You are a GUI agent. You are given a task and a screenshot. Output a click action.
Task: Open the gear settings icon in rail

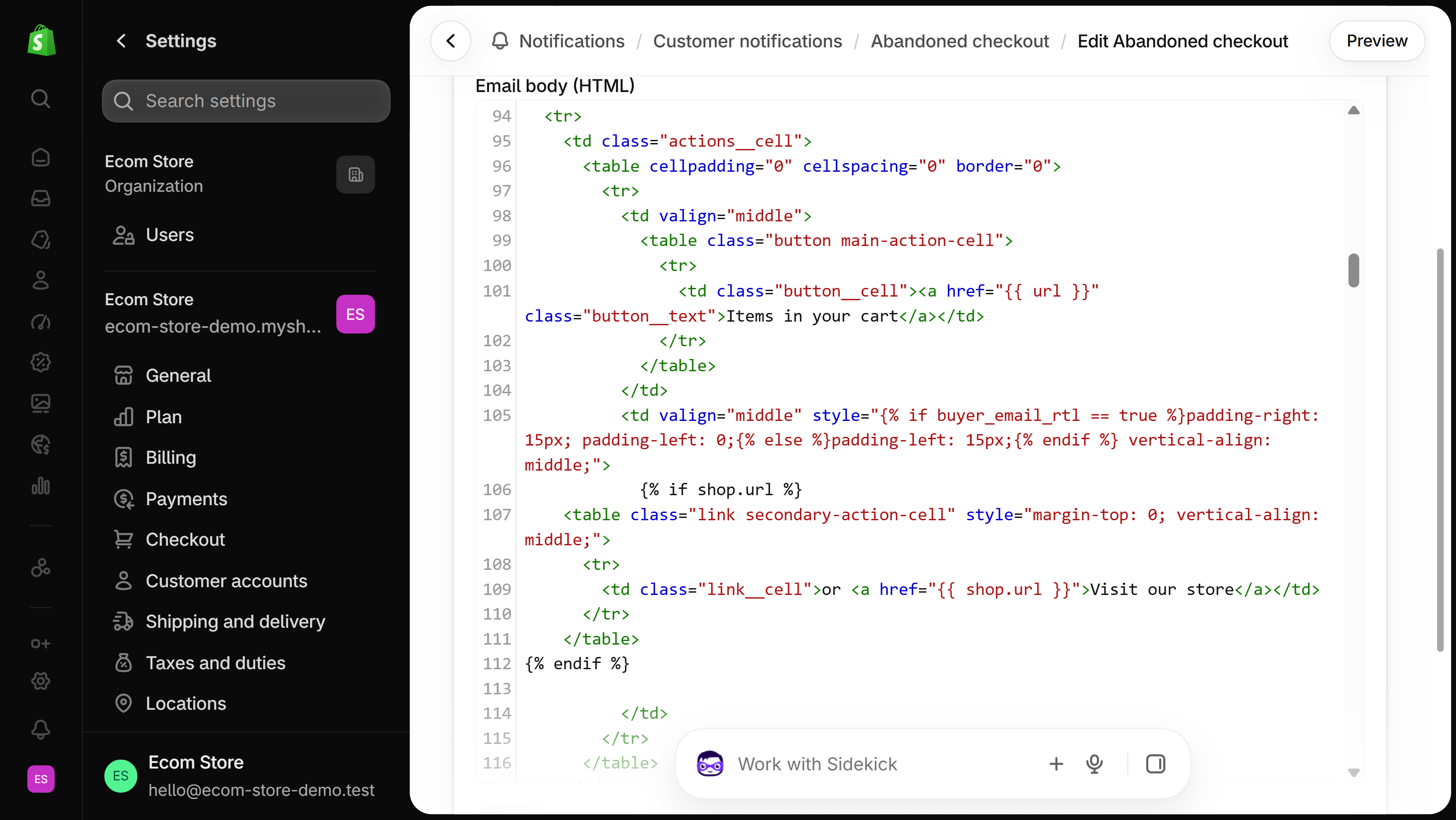[x=41, y=681]
